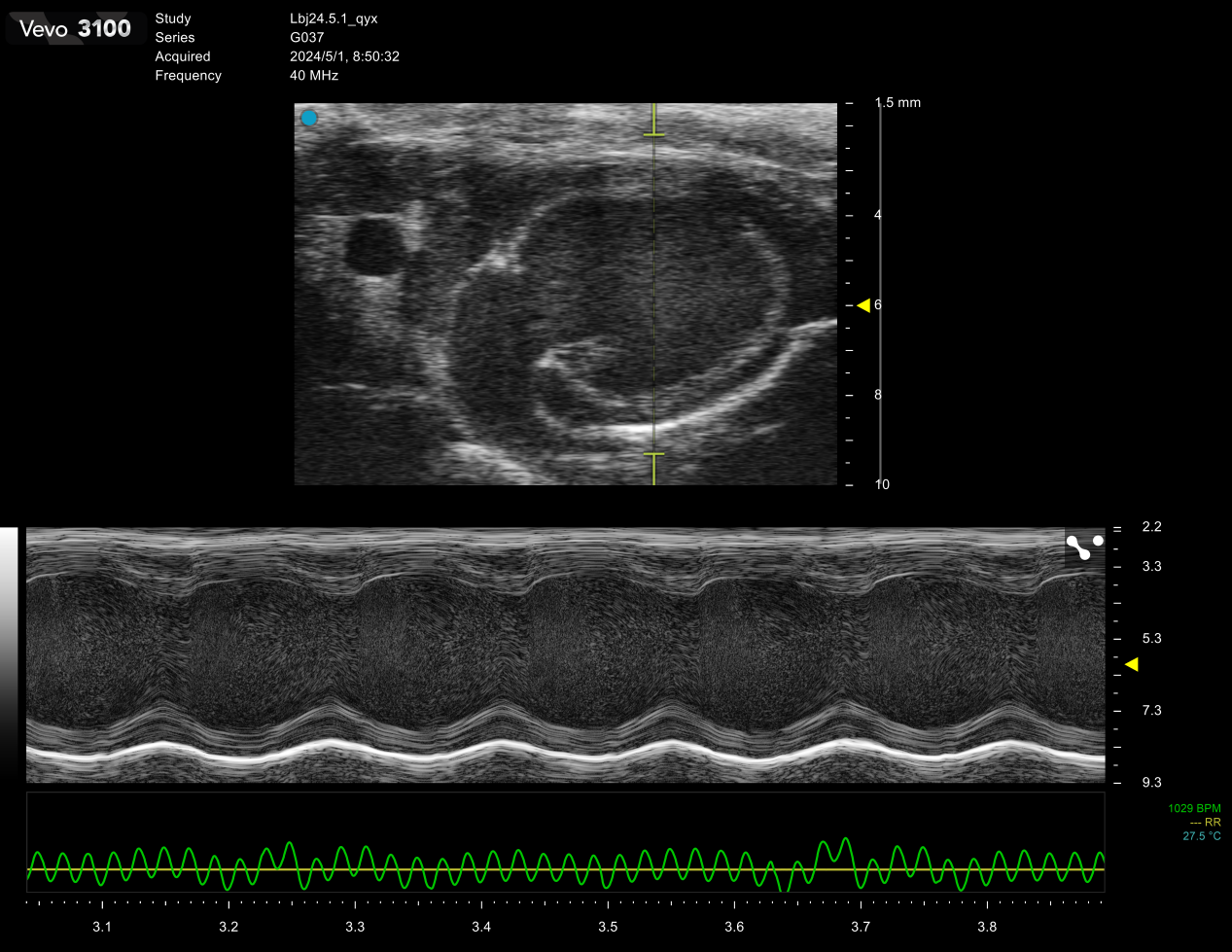Select yellow depth arrow beside M-mode scale

[1131, 664]
